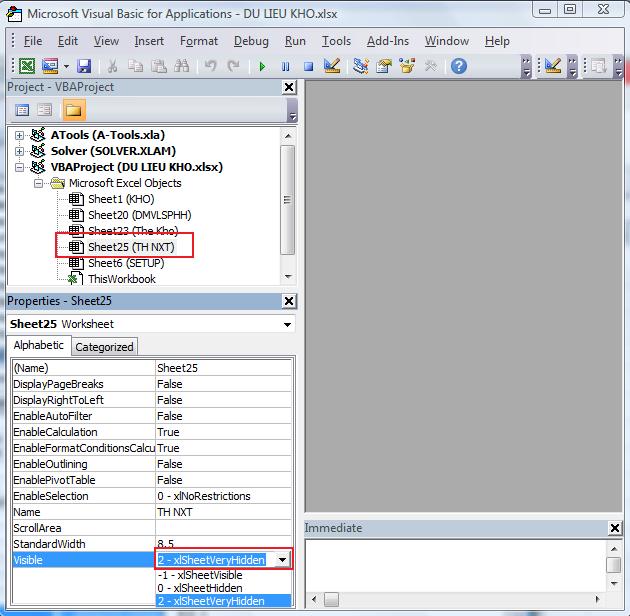
Task: Close the Immediate window pane
Action: coord(615,528)
